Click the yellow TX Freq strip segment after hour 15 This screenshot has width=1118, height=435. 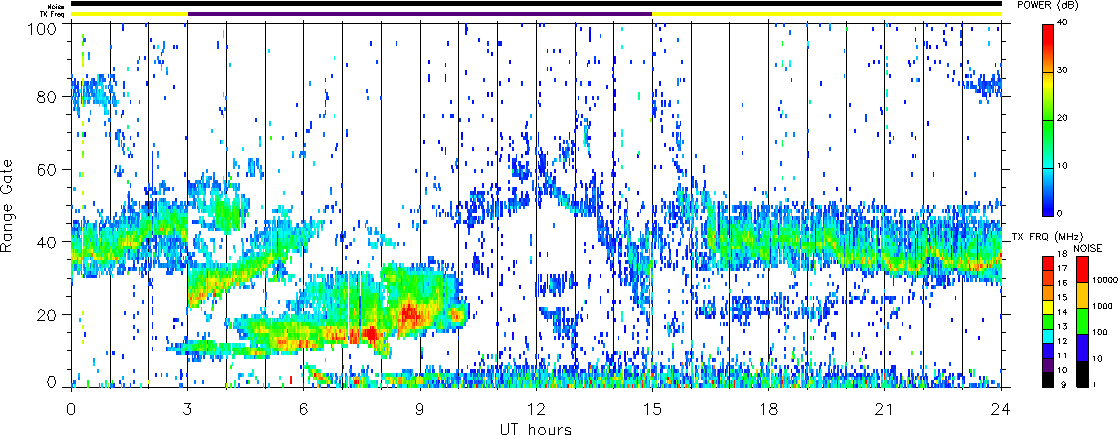tap(827, 14)
